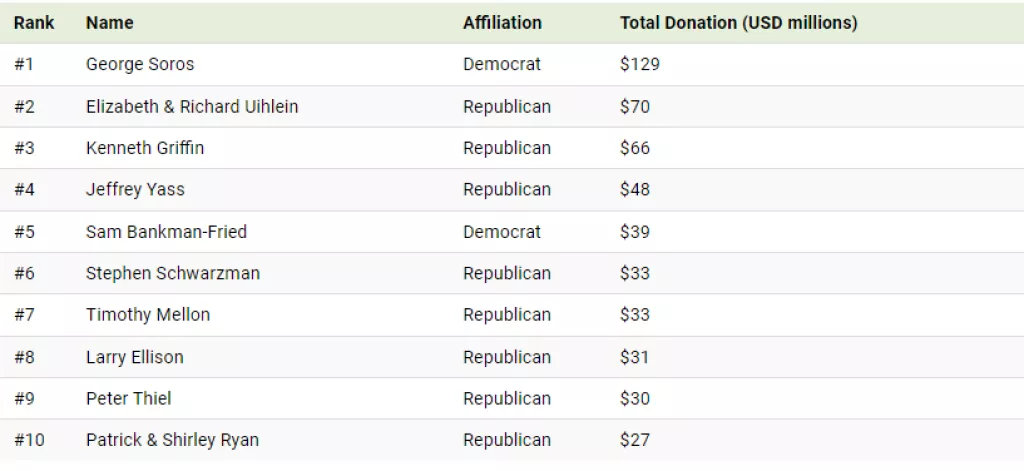Click the Rank column header
Viewport: 1024px width, 471px height.
pos(34,22)
